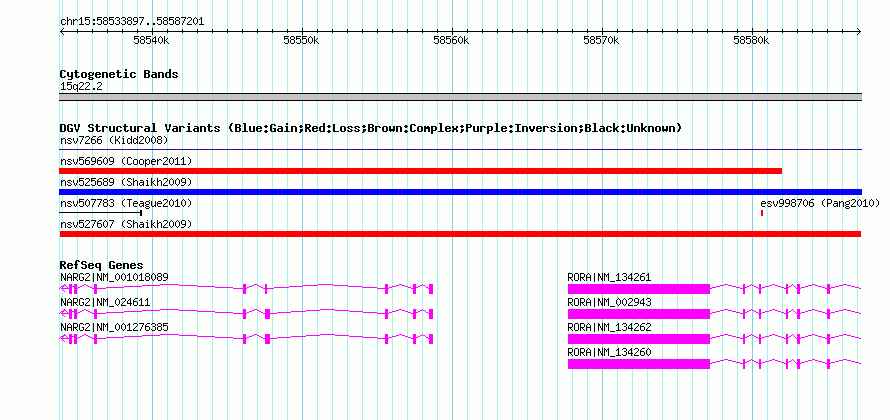Image resolution: width=890 pixels, height=420 pixels.
Task: Click the nsv569609 (Cooper2011) variant label
Action: 126,162
